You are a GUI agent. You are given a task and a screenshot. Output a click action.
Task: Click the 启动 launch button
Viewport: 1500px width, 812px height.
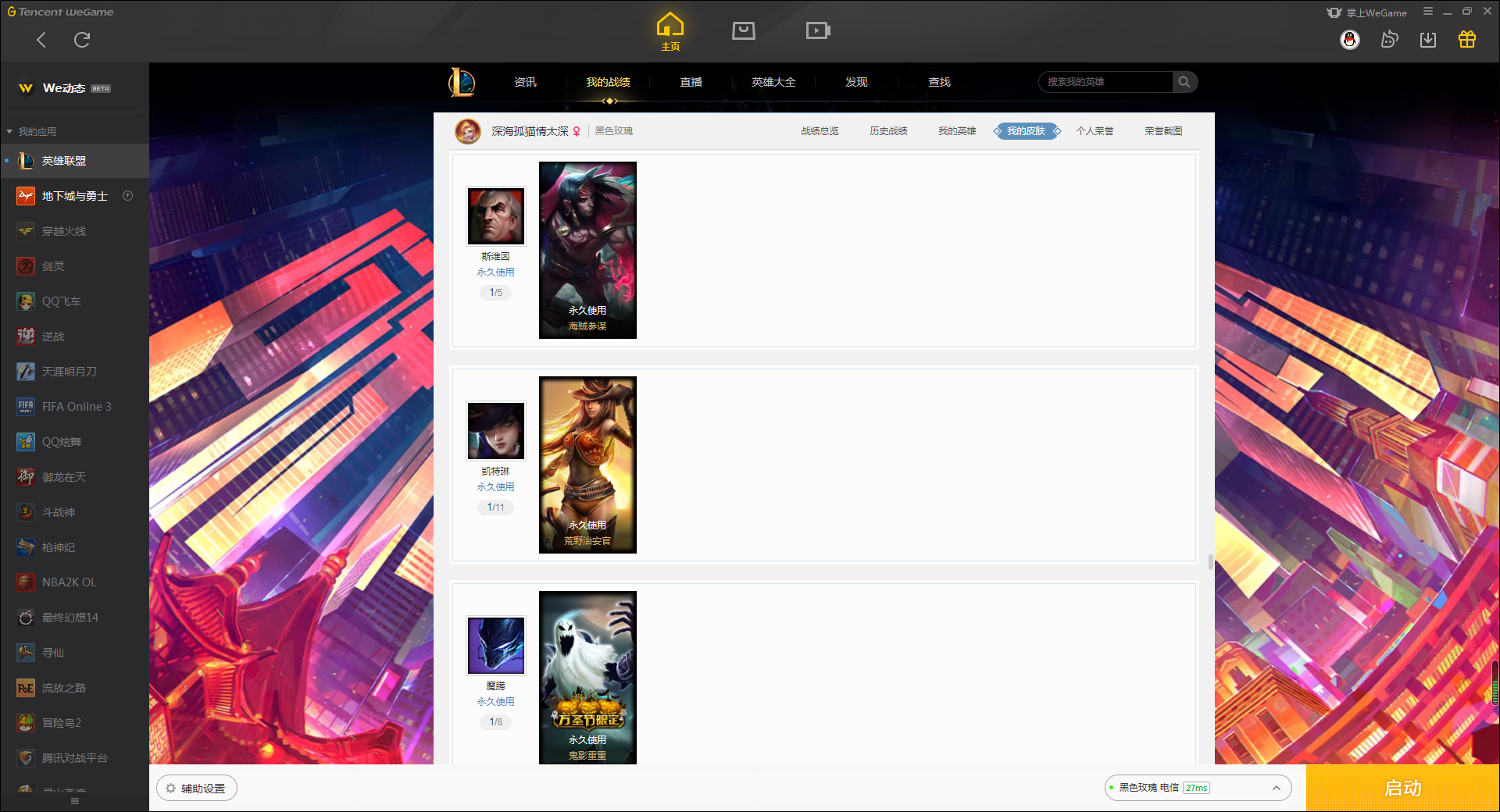(1402, 788)
